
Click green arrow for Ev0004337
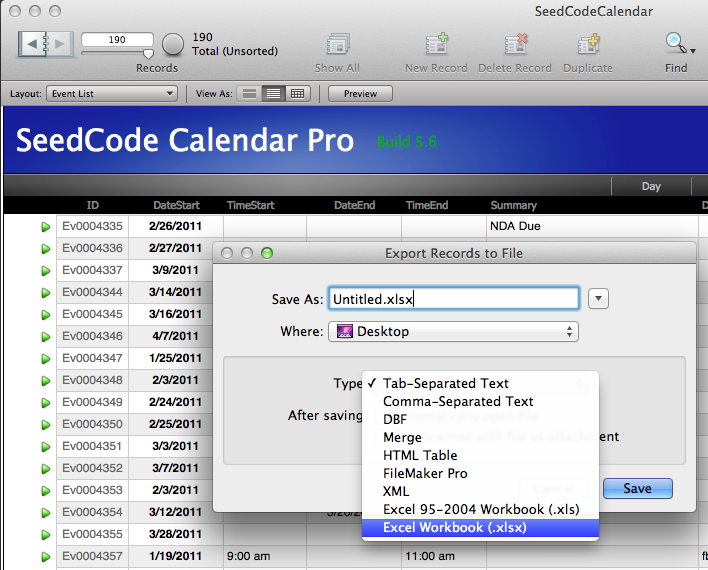[46, 271]
